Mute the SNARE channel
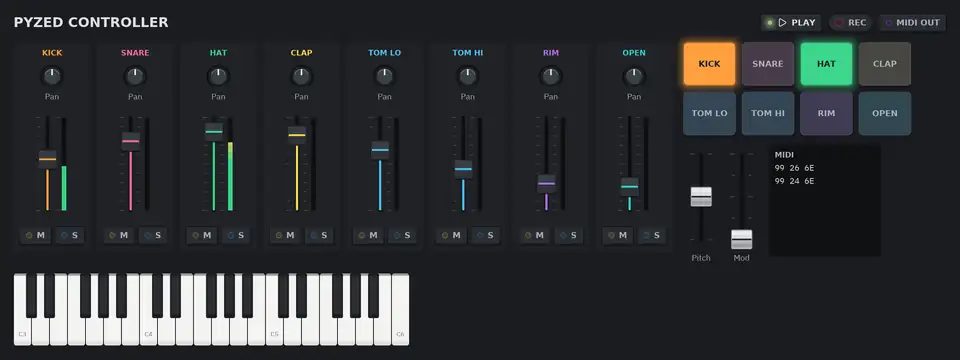The height and width of the screenshot is (360, 960). coord(119,235)
